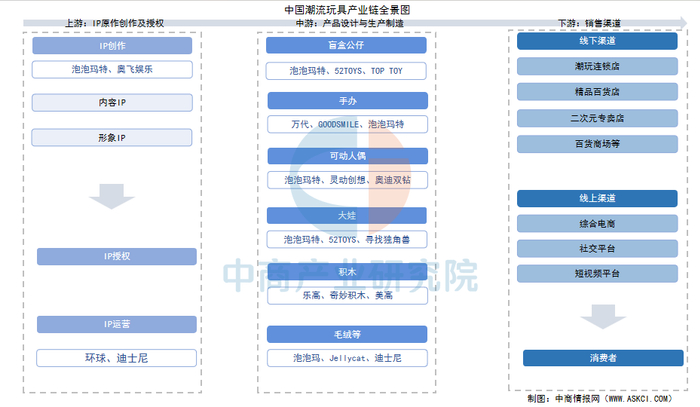Click the 盲盒公仔 category box
Viewport: 700px width, 407px height.
tap(346, 45)
